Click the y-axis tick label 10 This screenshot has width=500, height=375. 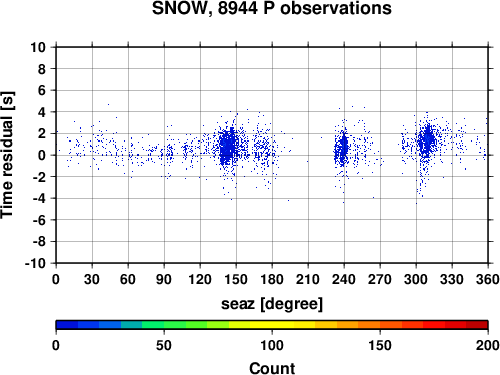pyautogui.click(x=38, y=47)
